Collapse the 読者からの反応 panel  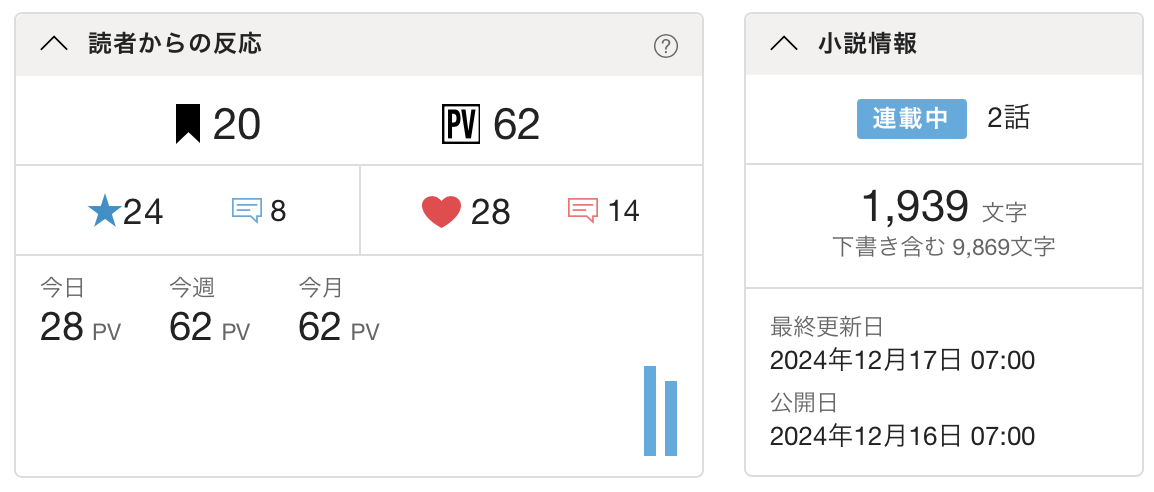tap(55, 44)
